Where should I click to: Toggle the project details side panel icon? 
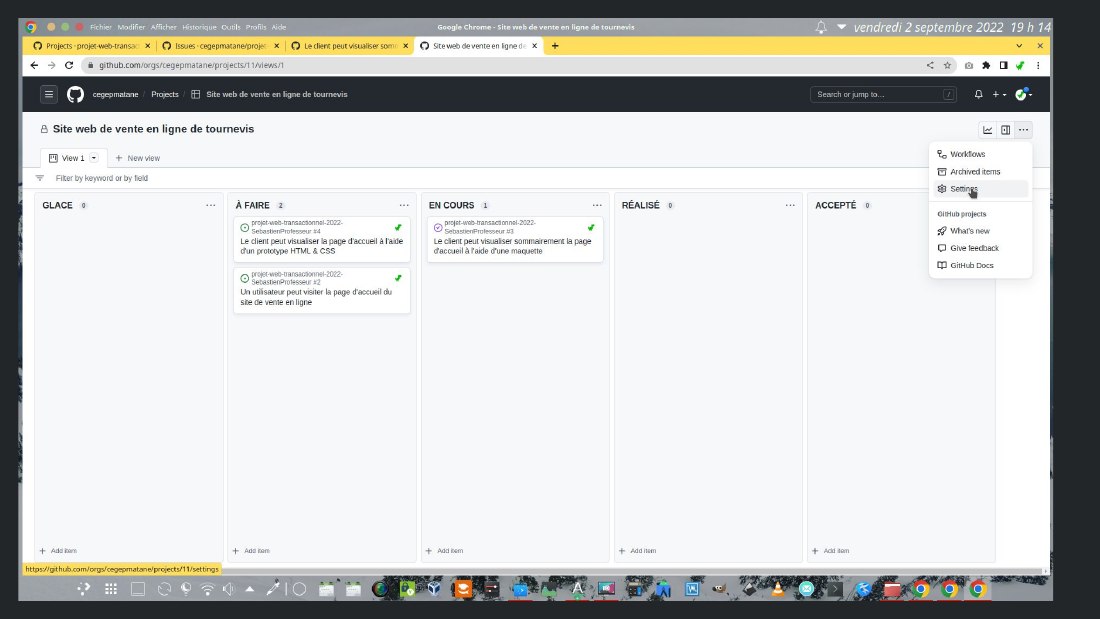(1006, 130)
